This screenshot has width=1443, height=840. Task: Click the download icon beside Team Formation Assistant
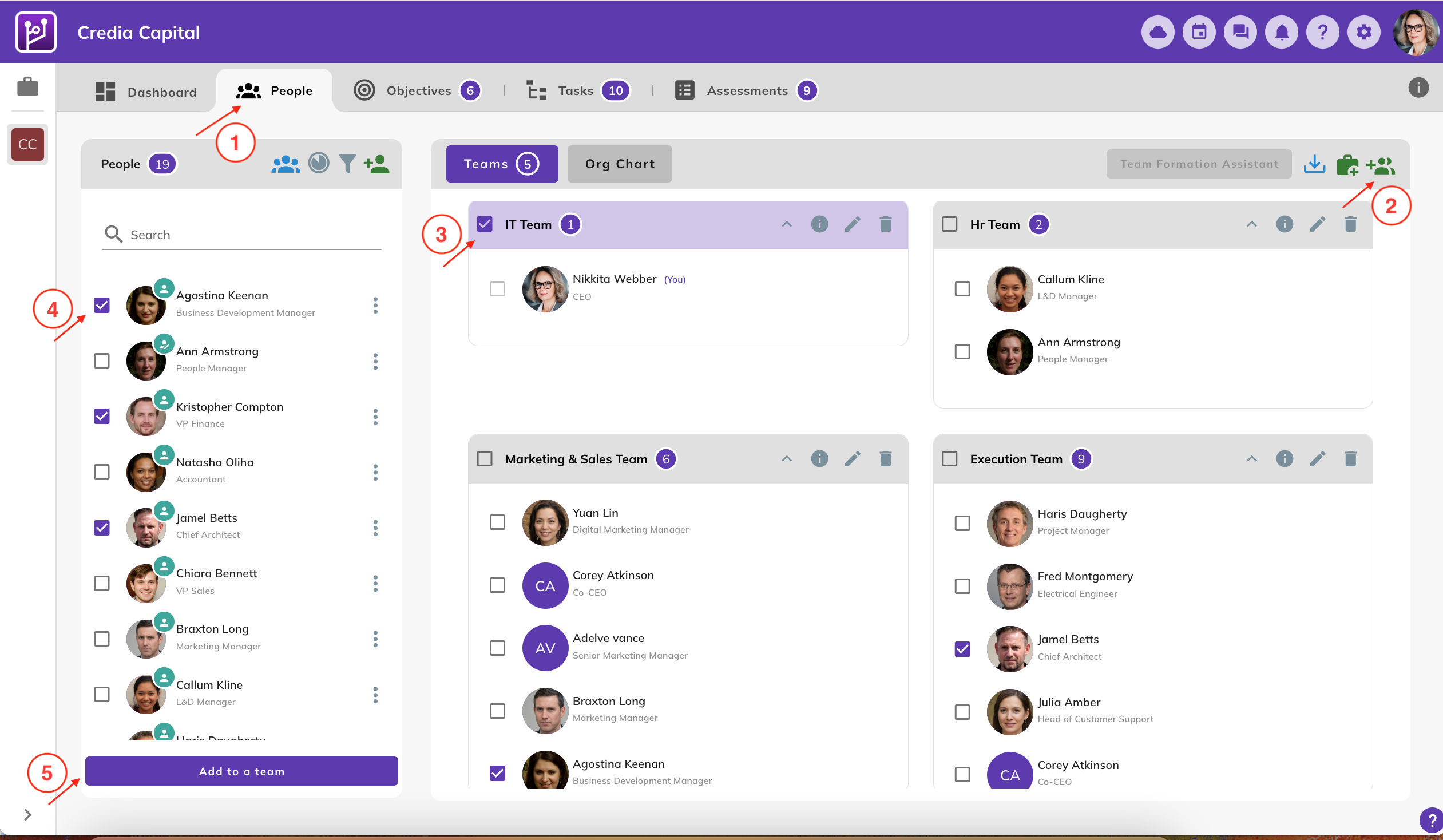(x=1314, y=164)
